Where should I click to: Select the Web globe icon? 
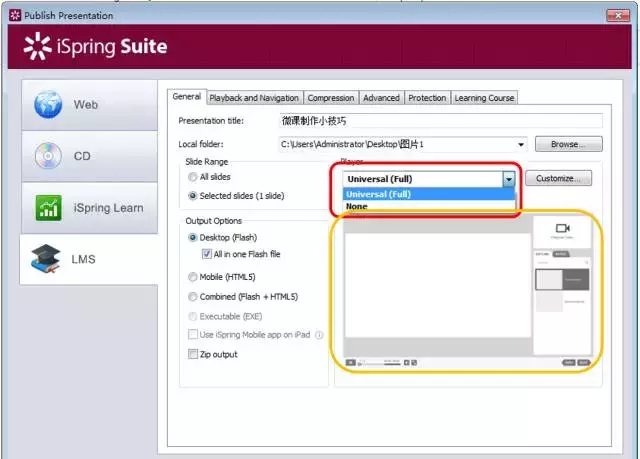coord(48,104)
